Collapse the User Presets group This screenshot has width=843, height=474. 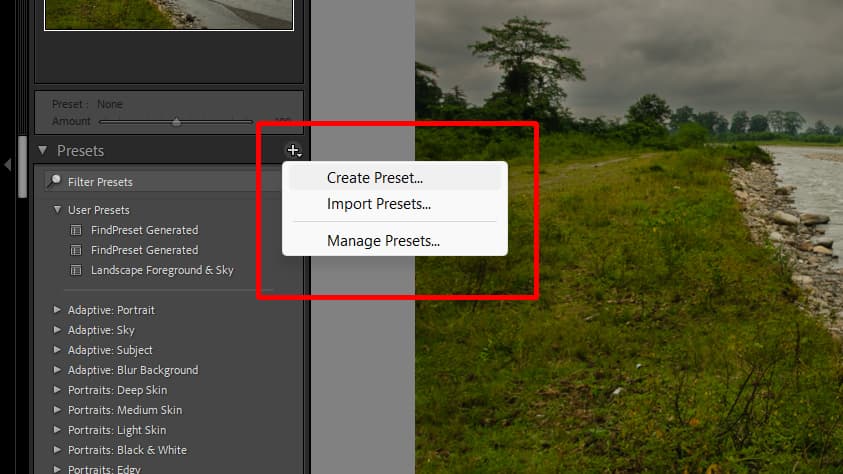[57, 210]
